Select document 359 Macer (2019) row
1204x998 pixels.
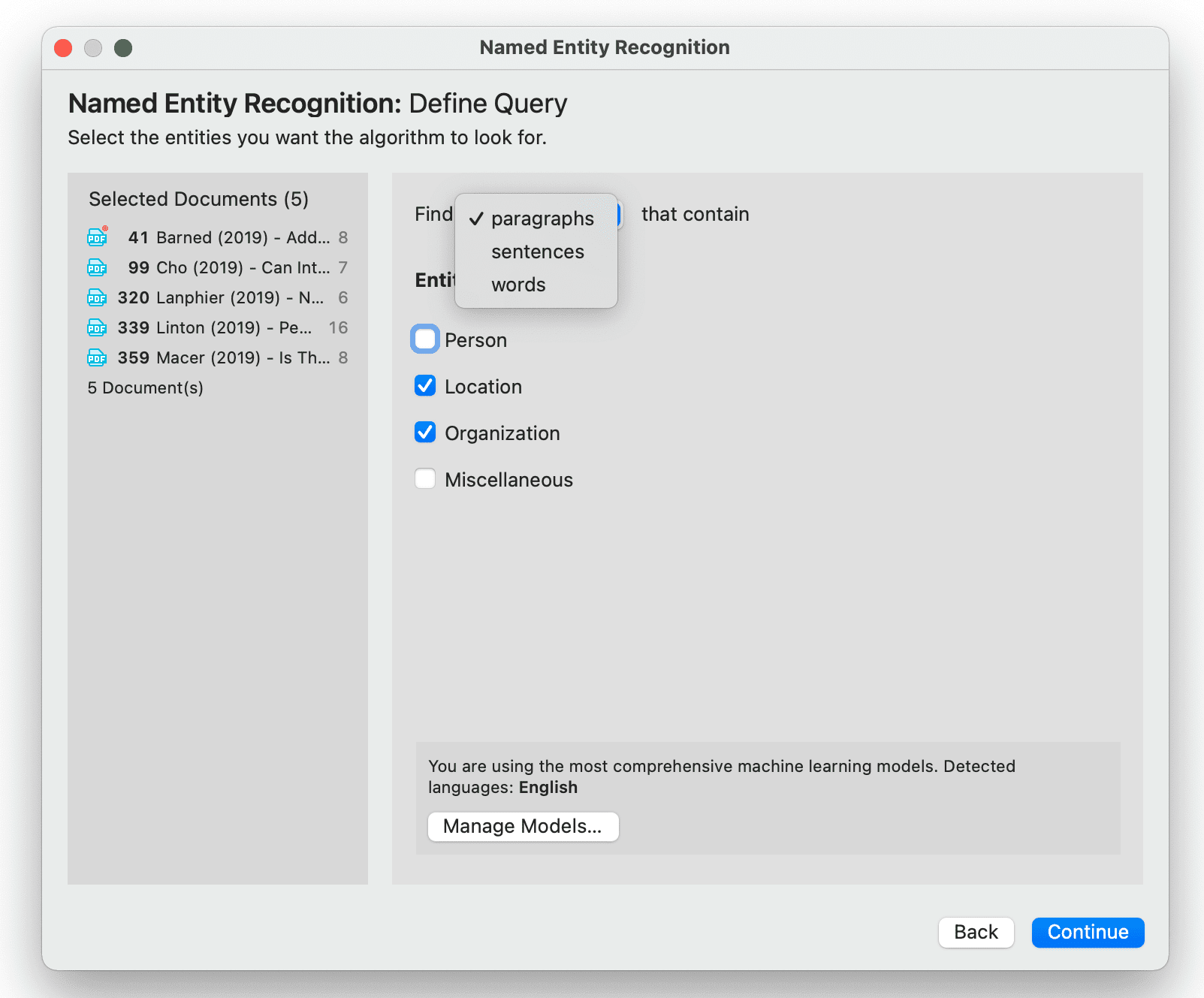(218, 357)
